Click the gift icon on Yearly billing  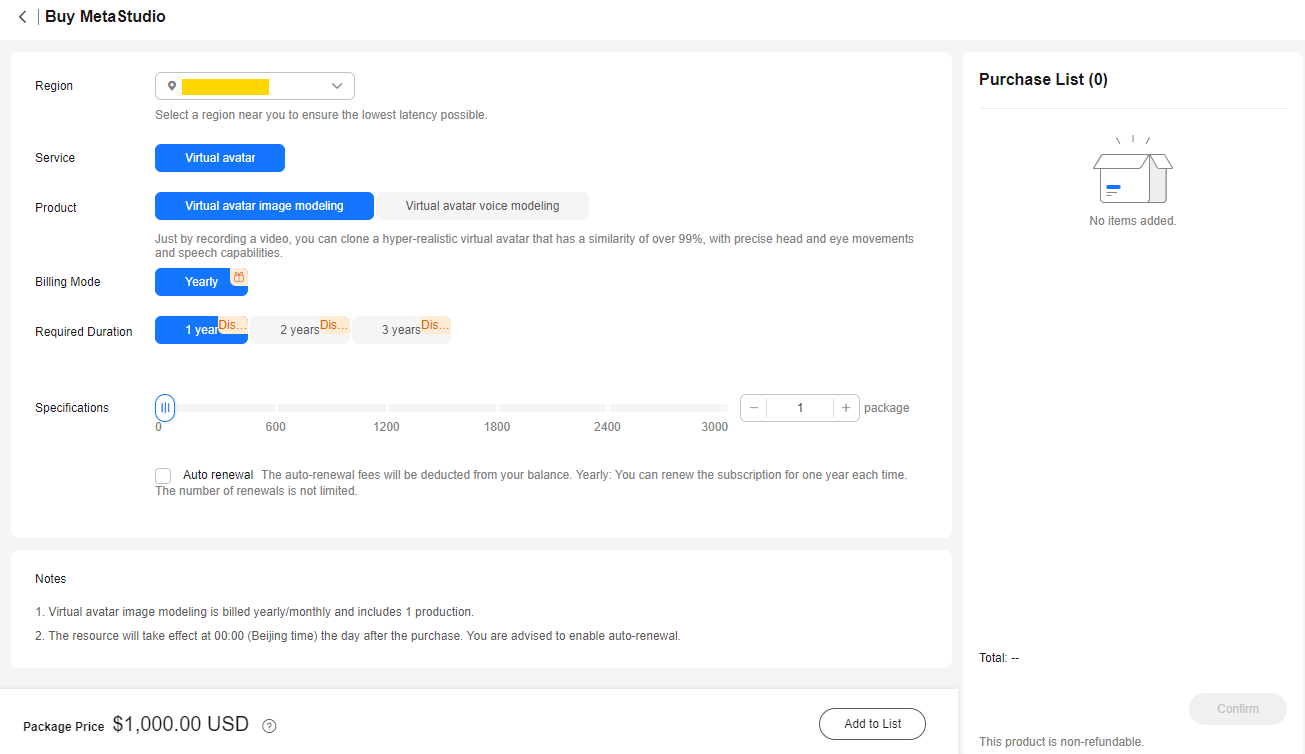(x=239, y=276)
